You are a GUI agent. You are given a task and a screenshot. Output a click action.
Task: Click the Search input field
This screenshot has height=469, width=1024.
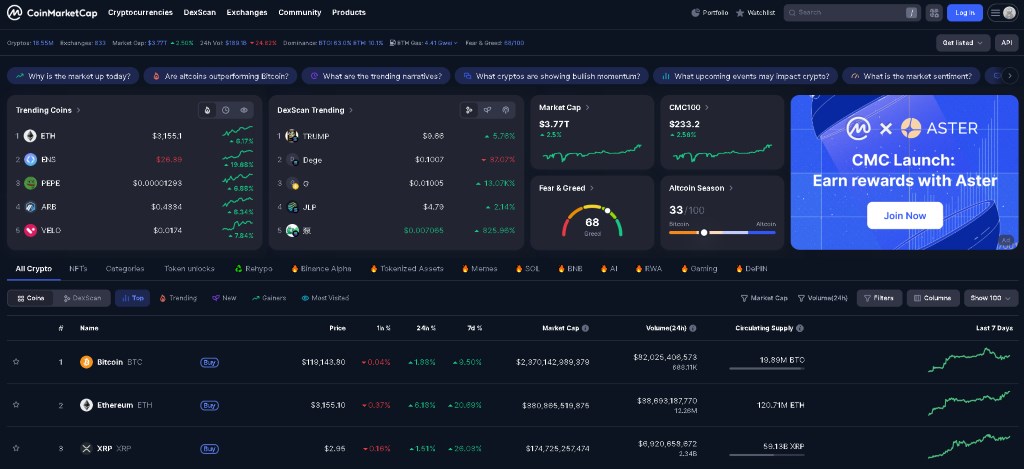point(851,12)
